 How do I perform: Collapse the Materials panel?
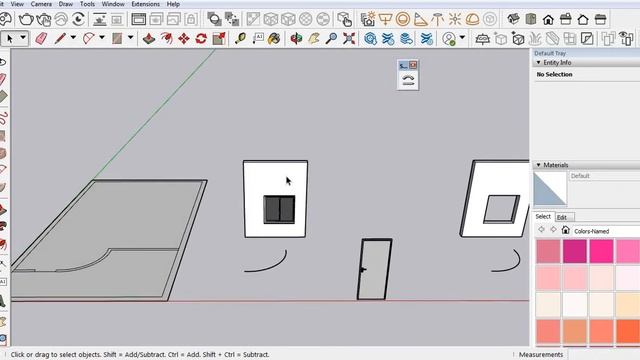[538, 165]
